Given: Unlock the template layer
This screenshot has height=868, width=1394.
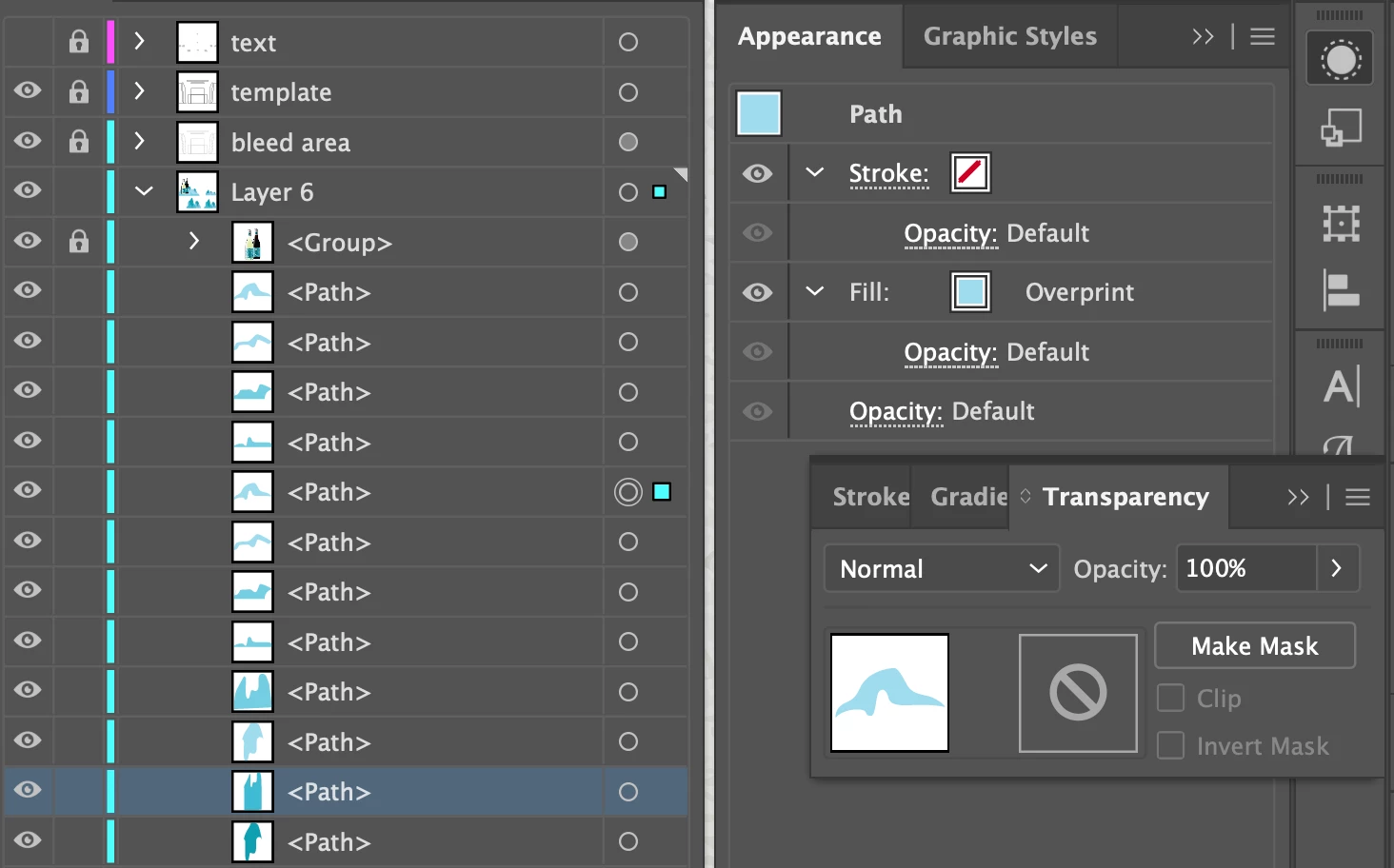Looking at the screenshot, I should click(x=79, y=92).
